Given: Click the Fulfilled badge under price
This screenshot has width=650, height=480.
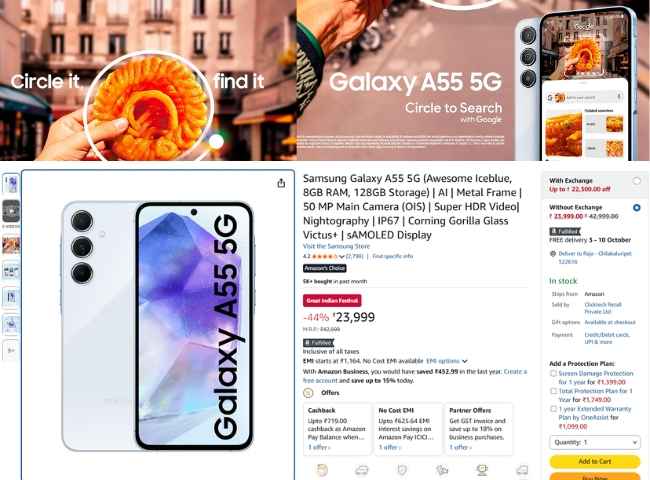Looking at the screenshot, I should [x=318, y=343].
